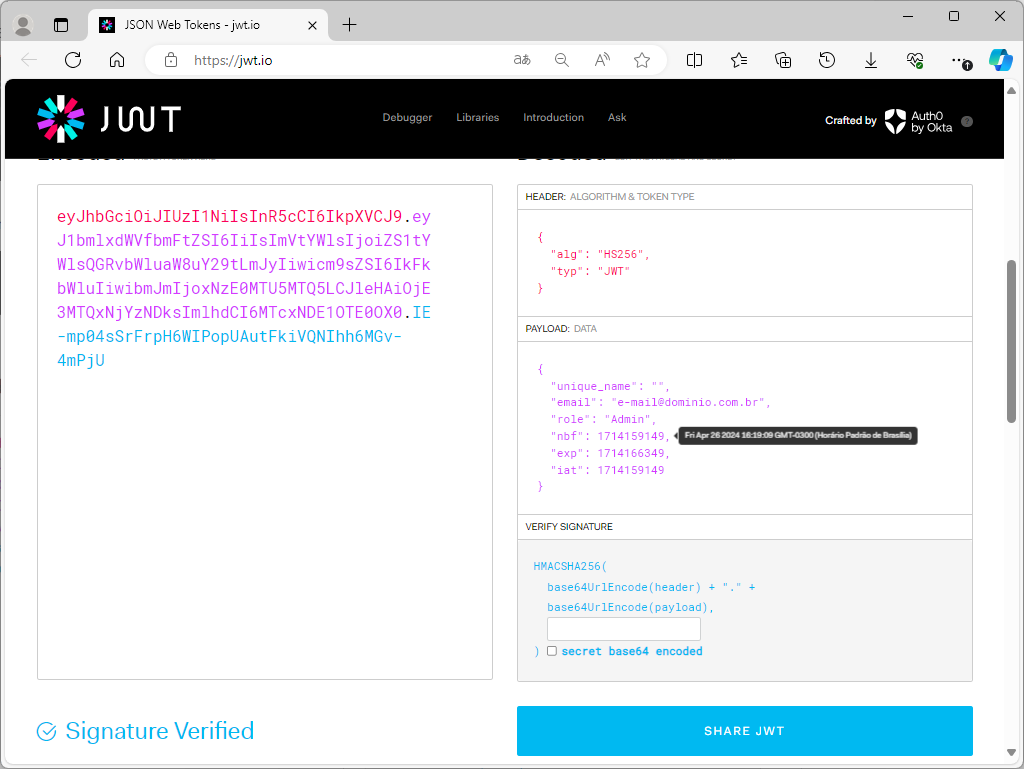The image size is (1024, 769).
Task: Click the PAYLOAD: DATA section heading
Action: click(x=561, y=329)
